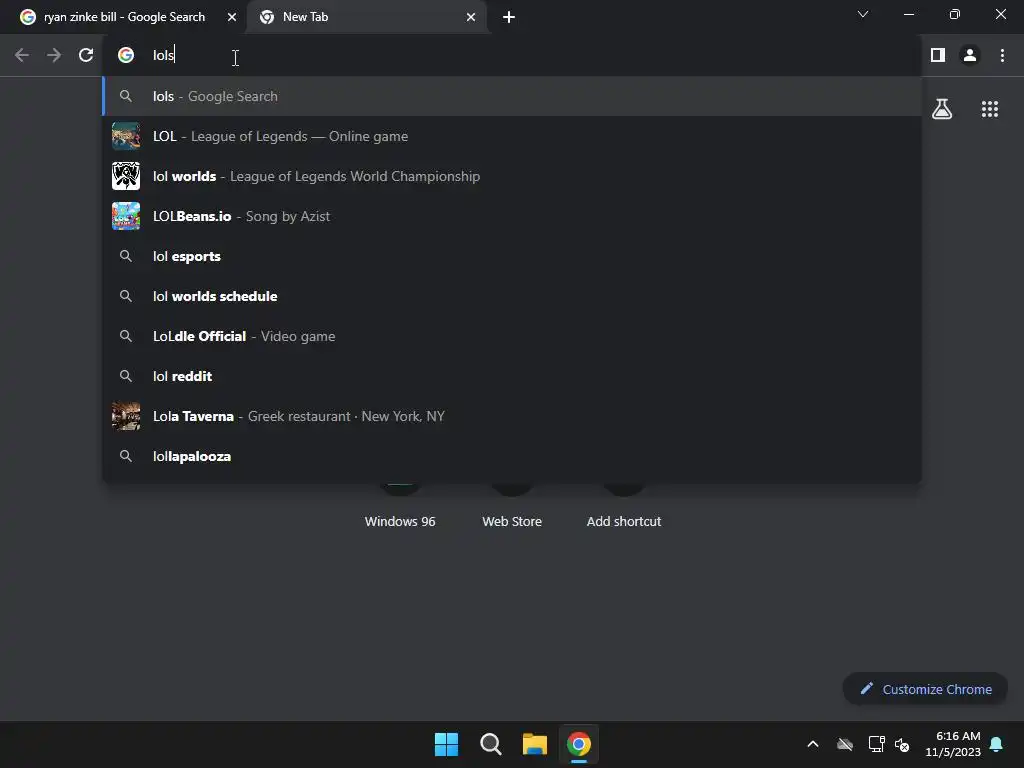The image size is (1024, 768).
Task: Close the New Tab tab
Action: click(471, 17)
